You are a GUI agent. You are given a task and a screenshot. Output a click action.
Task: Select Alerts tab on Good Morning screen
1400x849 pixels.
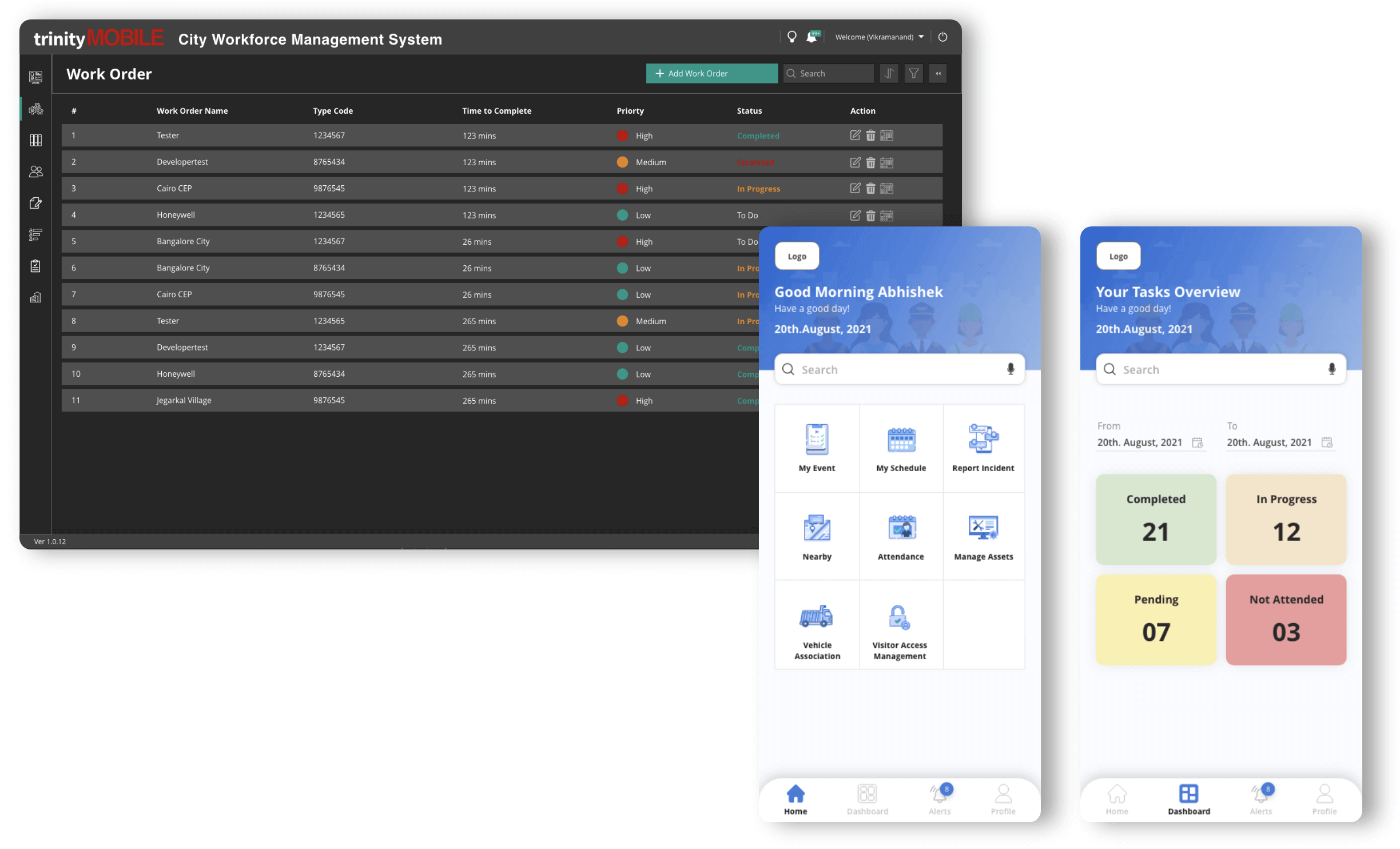point(940,799)
